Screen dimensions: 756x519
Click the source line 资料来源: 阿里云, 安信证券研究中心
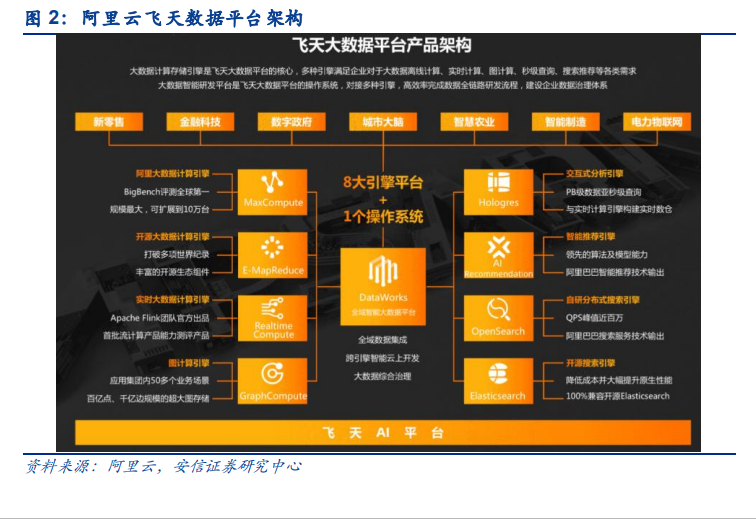pos(163,466)
